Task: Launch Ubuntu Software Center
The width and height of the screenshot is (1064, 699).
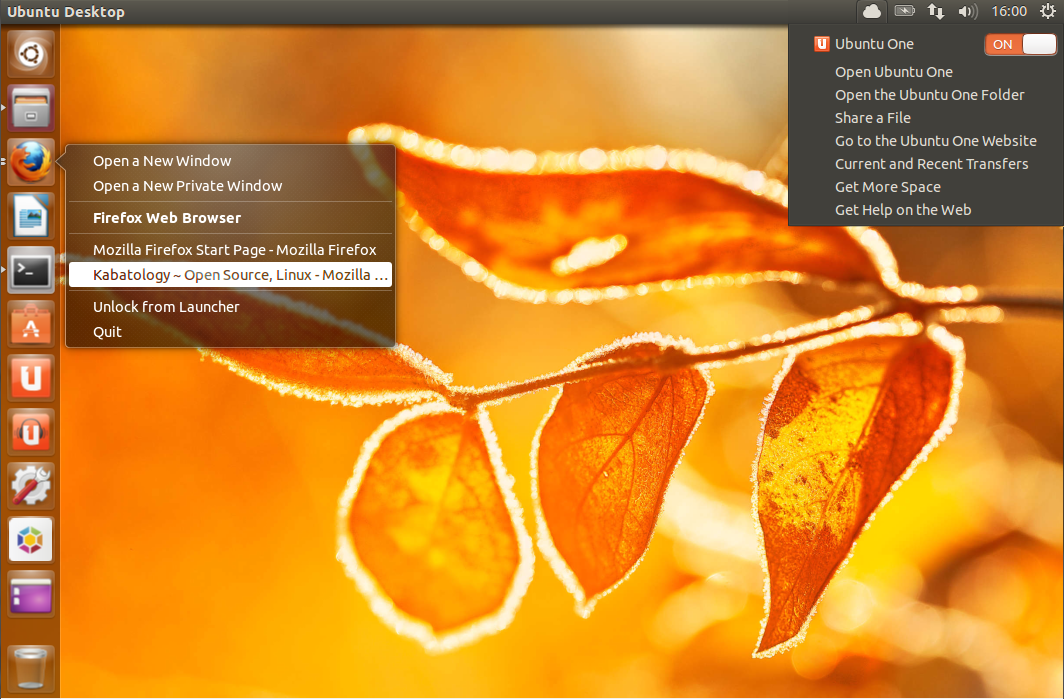Action: coord(31,324)
